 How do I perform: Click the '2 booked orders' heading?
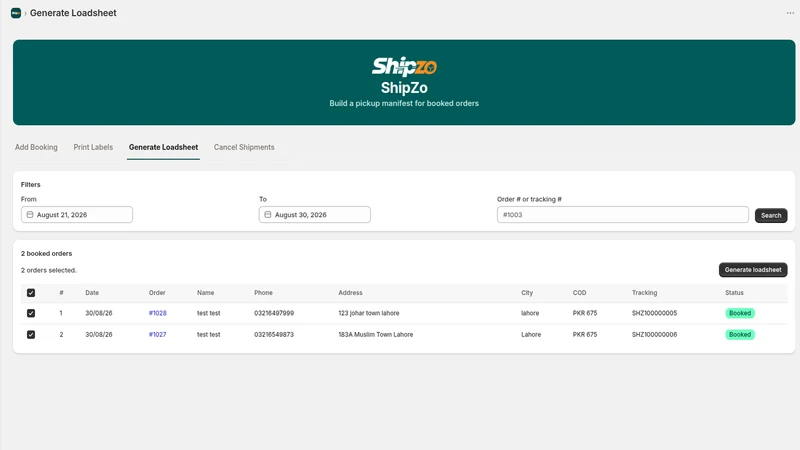tap(46, 254)
